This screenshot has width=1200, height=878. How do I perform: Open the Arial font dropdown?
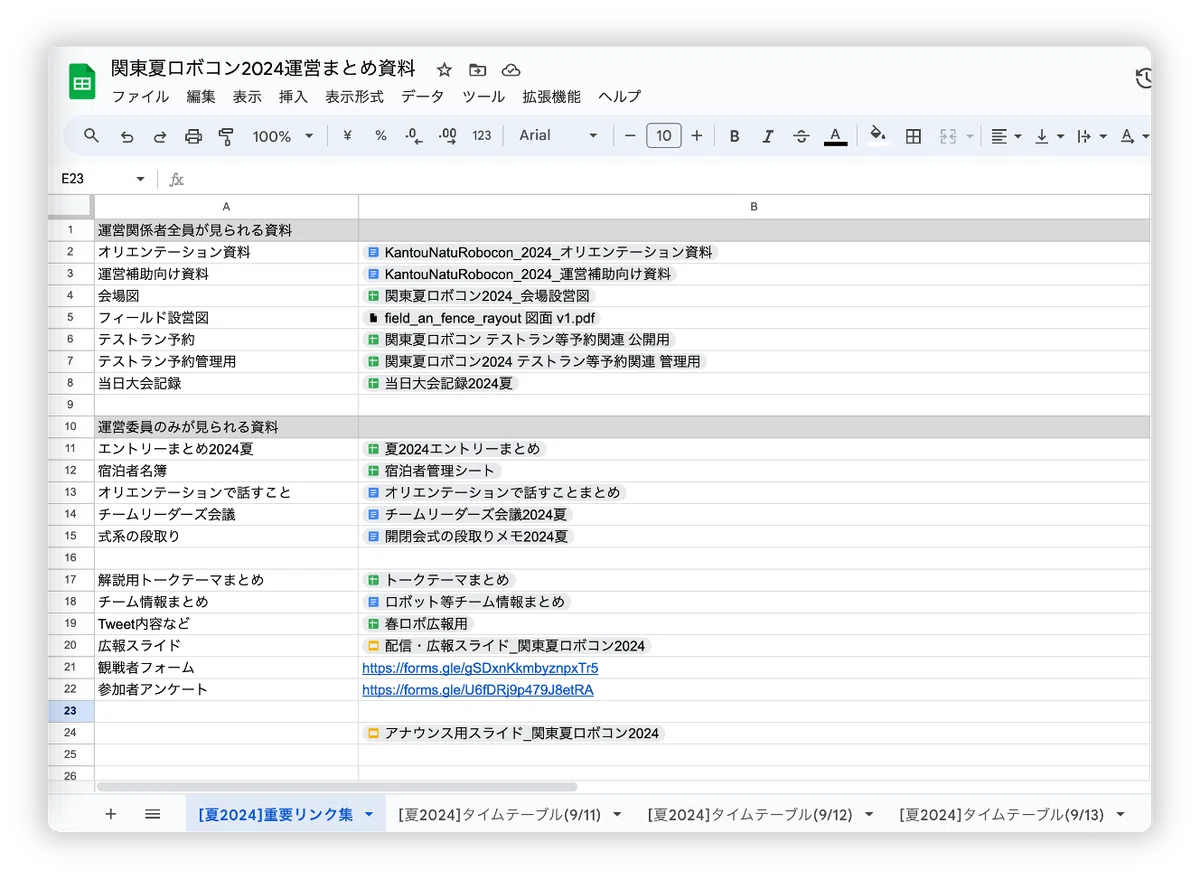click(x=558, y=136)
